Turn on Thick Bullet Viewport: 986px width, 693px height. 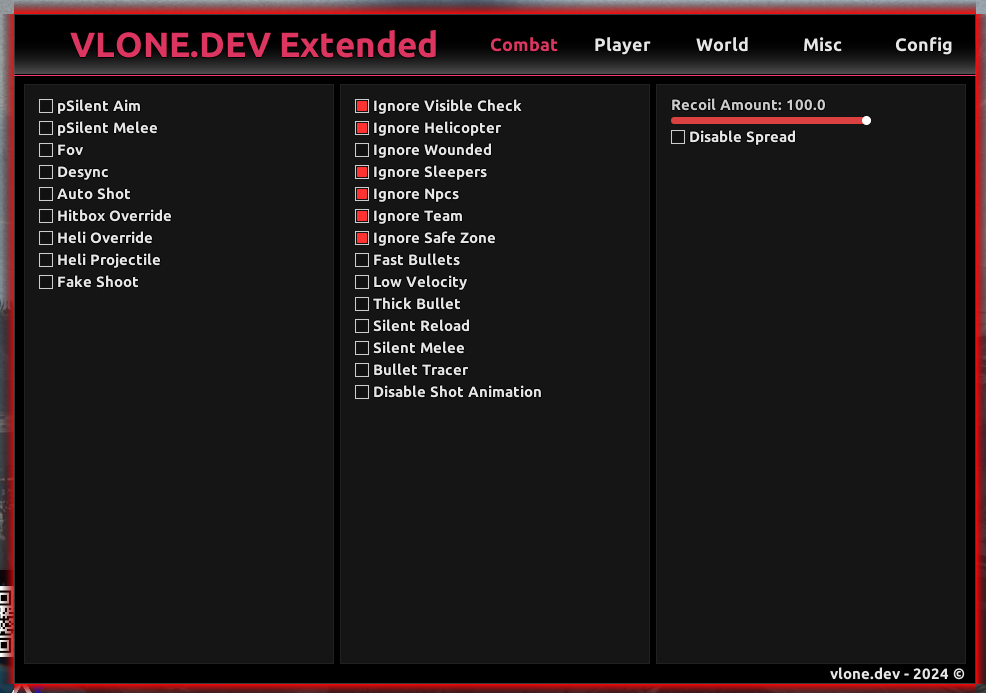[x=362, y=304]
